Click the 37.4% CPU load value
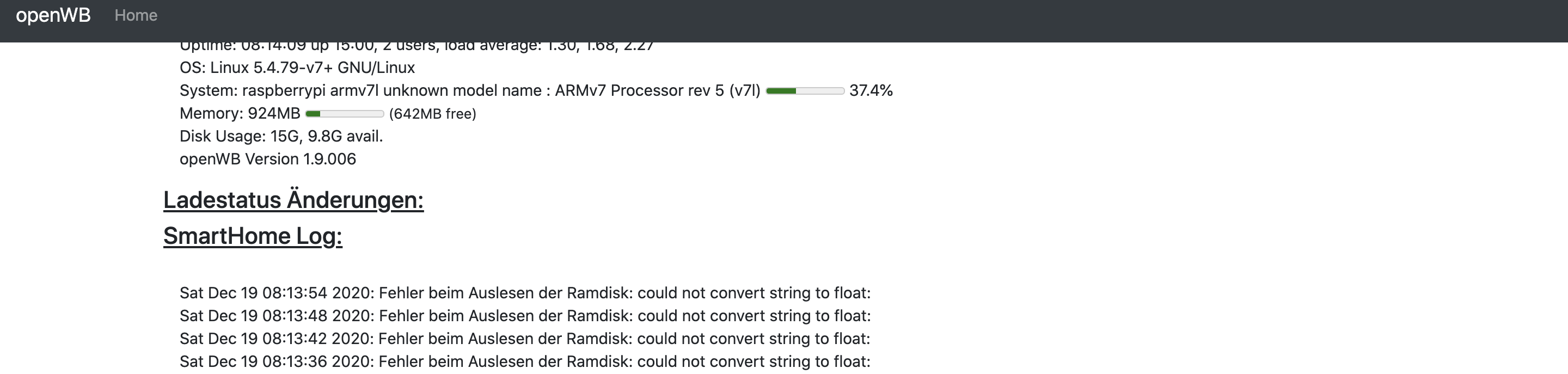Image resolution: width=1568 pixels, height=374 pixels. (x=871, y=91)
